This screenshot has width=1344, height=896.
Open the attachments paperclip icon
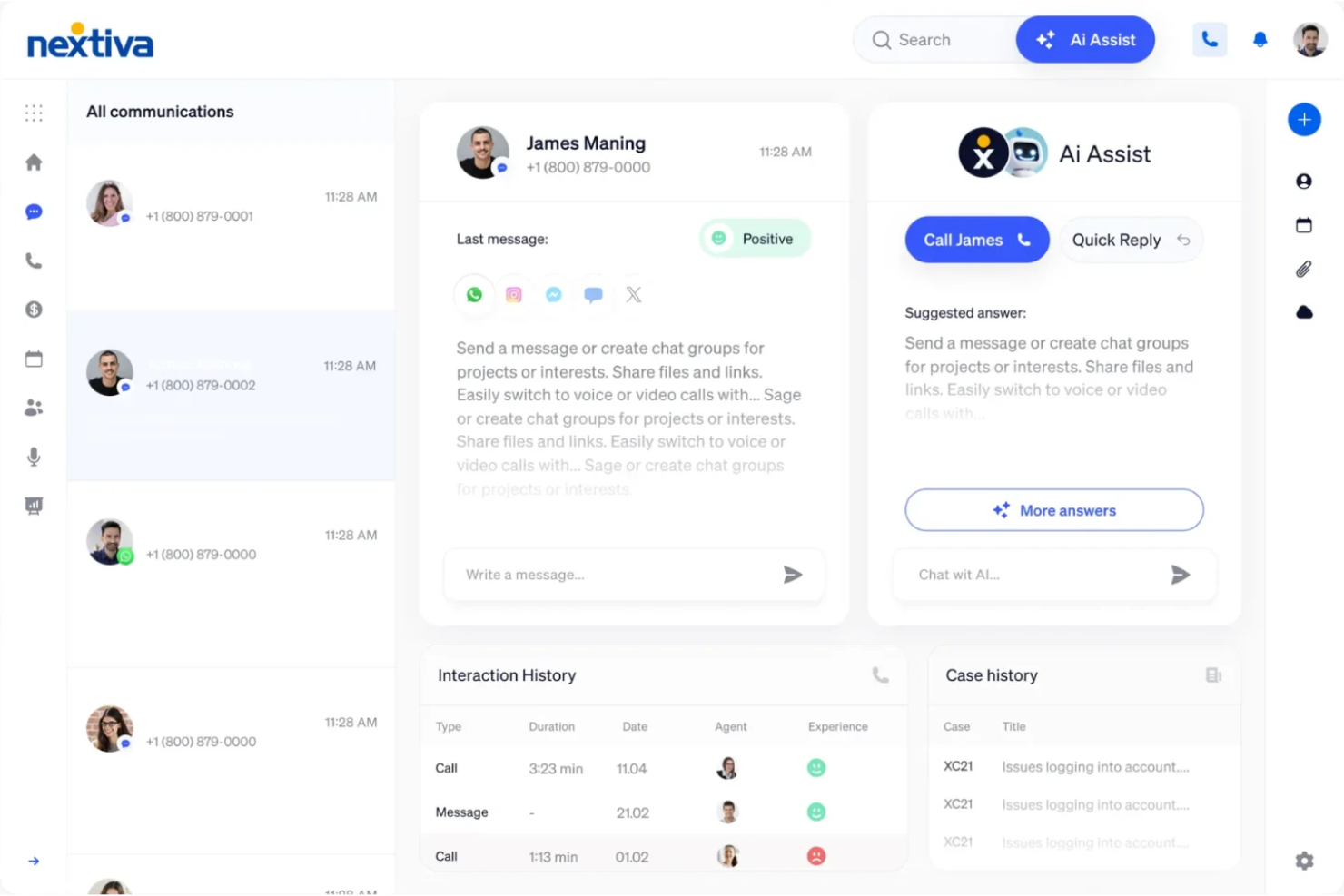pos(1304,269)
